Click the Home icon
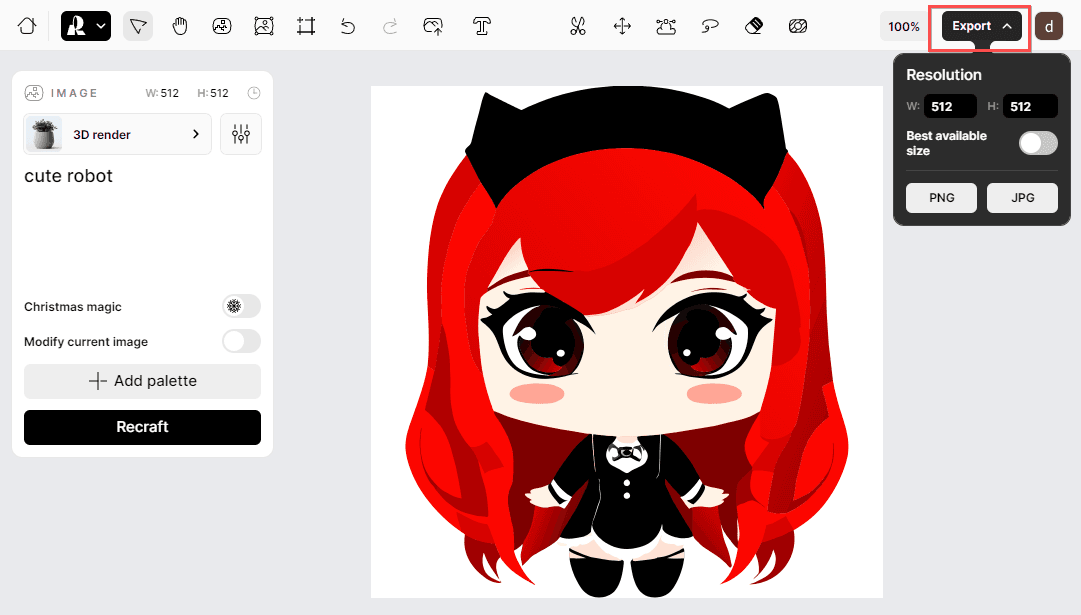 tap(26, 26)
